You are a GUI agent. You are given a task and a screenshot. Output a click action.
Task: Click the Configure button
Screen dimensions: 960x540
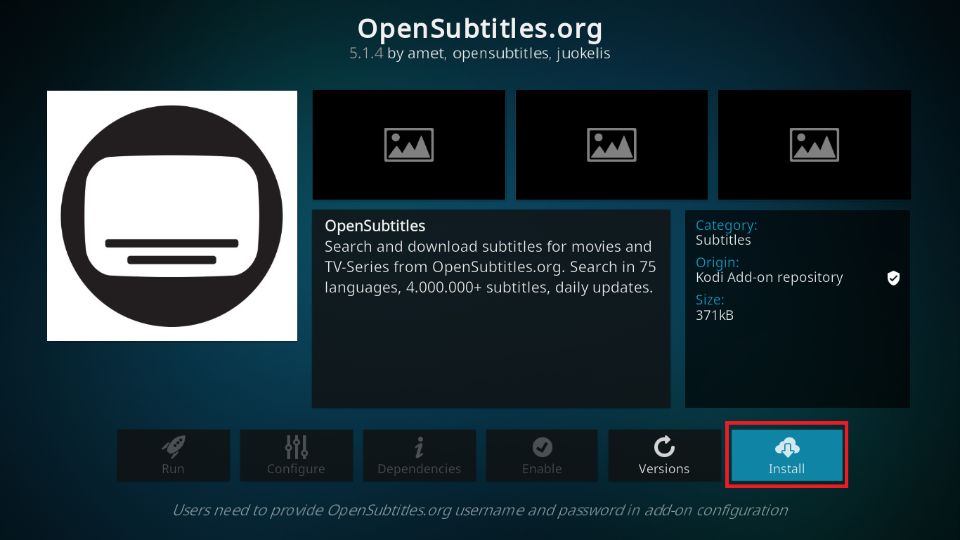tap(296, 455)
